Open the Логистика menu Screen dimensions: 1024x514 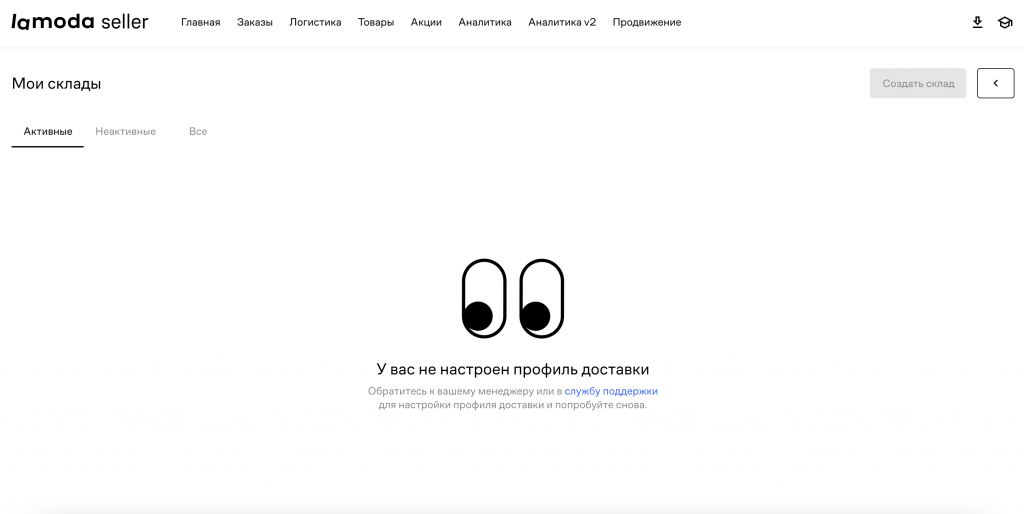tap(315, 22)
